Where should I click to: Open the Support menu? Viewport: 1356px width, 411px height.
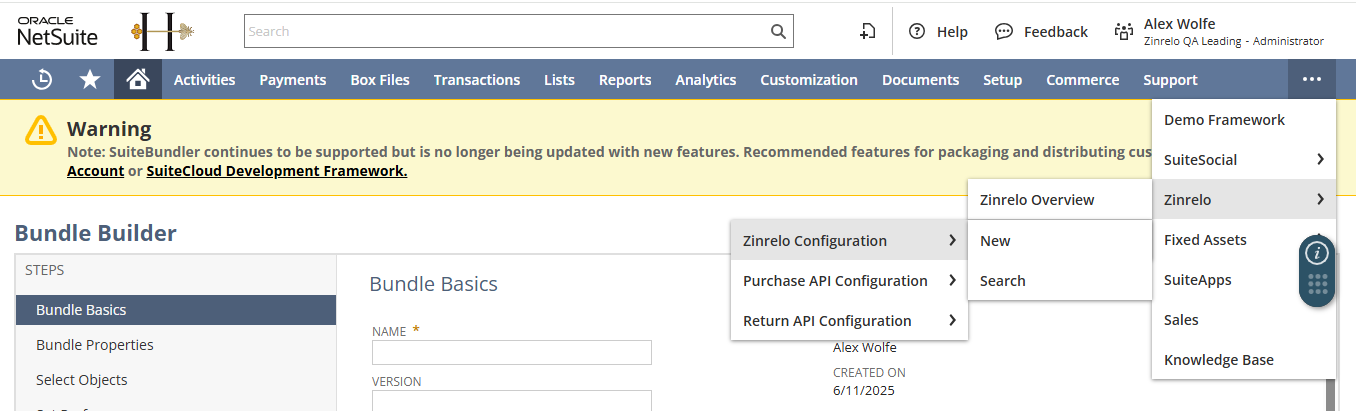click(1170, 80)
